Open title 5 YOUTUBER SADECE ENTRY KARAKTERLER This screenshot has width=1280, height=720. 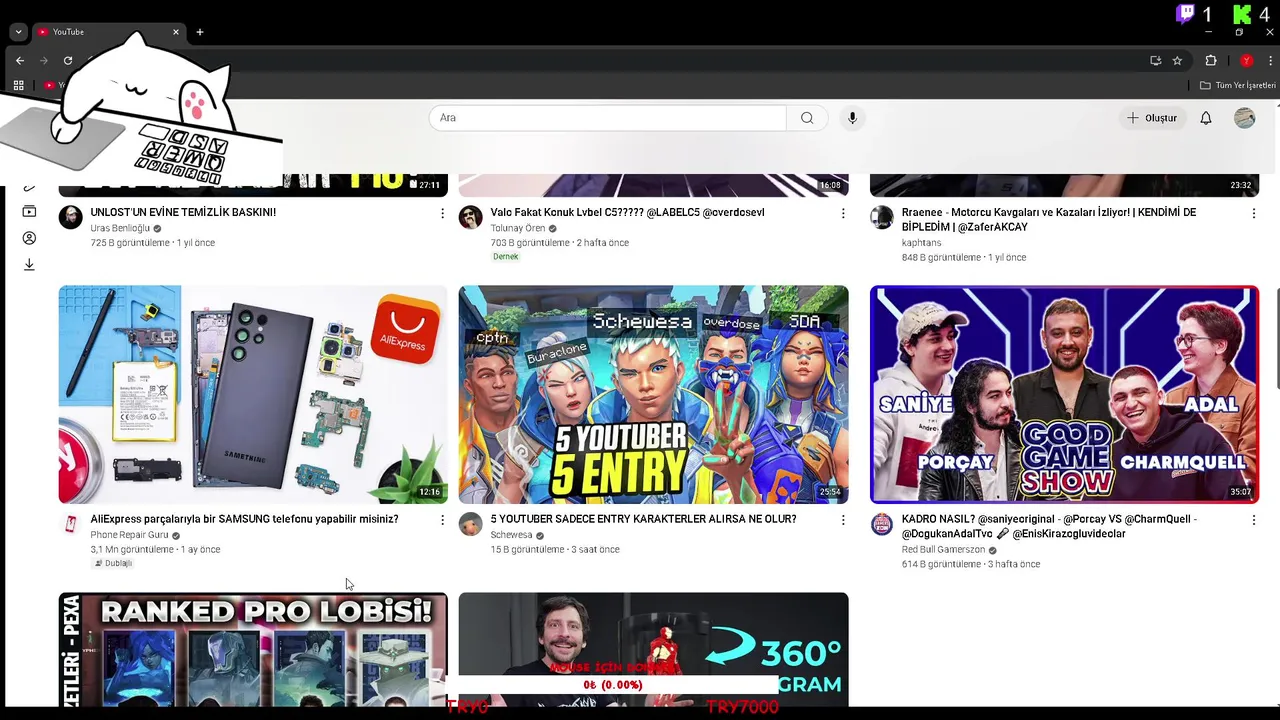point(643,519)
